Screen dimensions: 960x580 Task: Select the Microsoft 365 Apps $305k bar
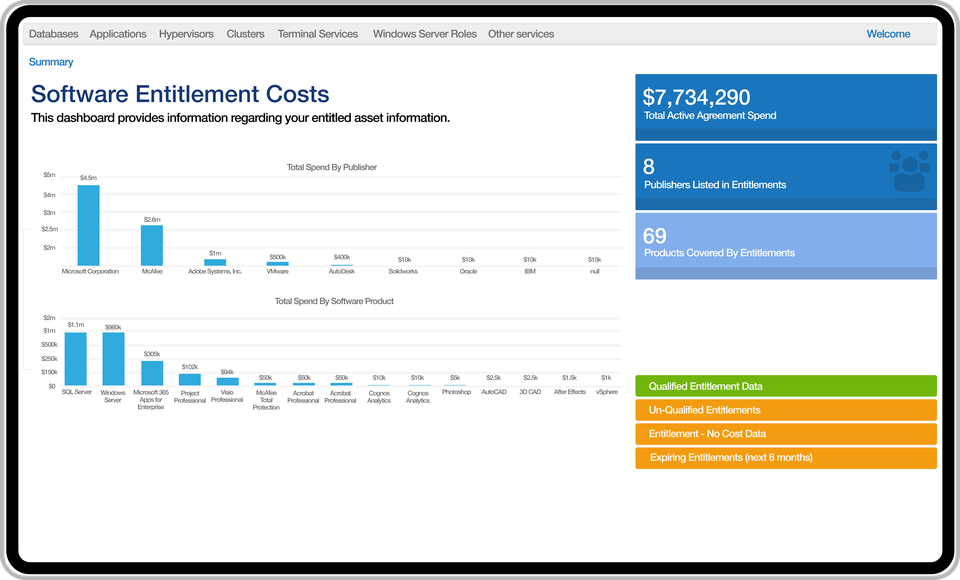click(152, 373)
